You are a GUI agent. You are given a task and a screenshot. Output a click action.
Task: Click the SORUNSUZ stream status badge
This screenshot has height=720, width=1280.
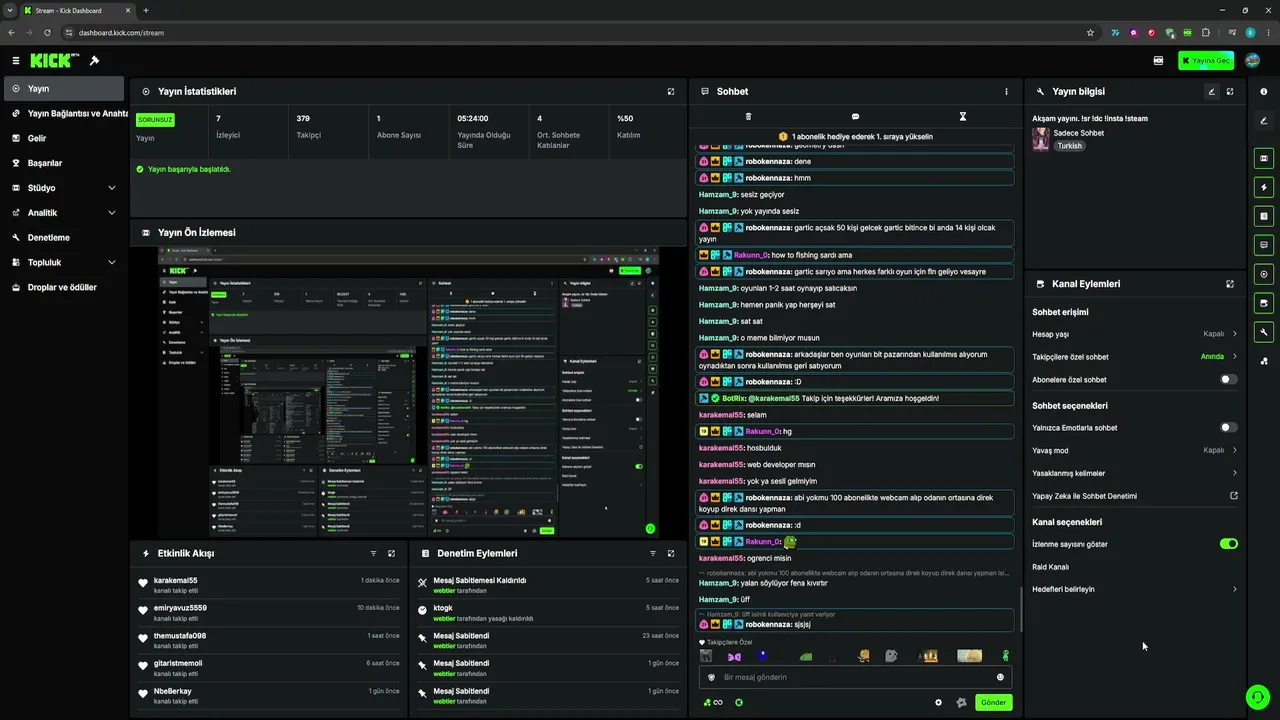click(155, 120)
